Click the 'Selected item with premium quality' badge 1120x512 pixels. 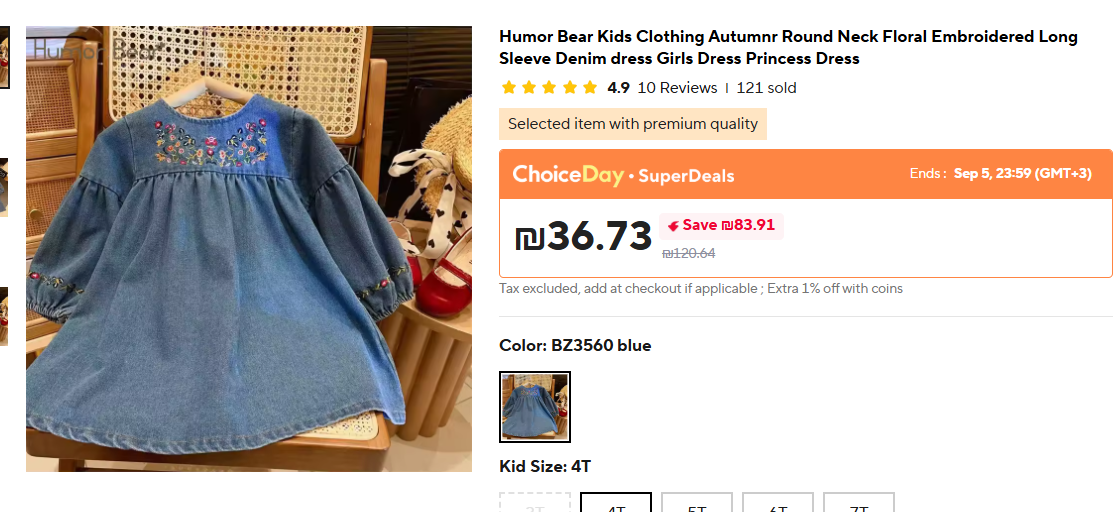tap(633, 124)
